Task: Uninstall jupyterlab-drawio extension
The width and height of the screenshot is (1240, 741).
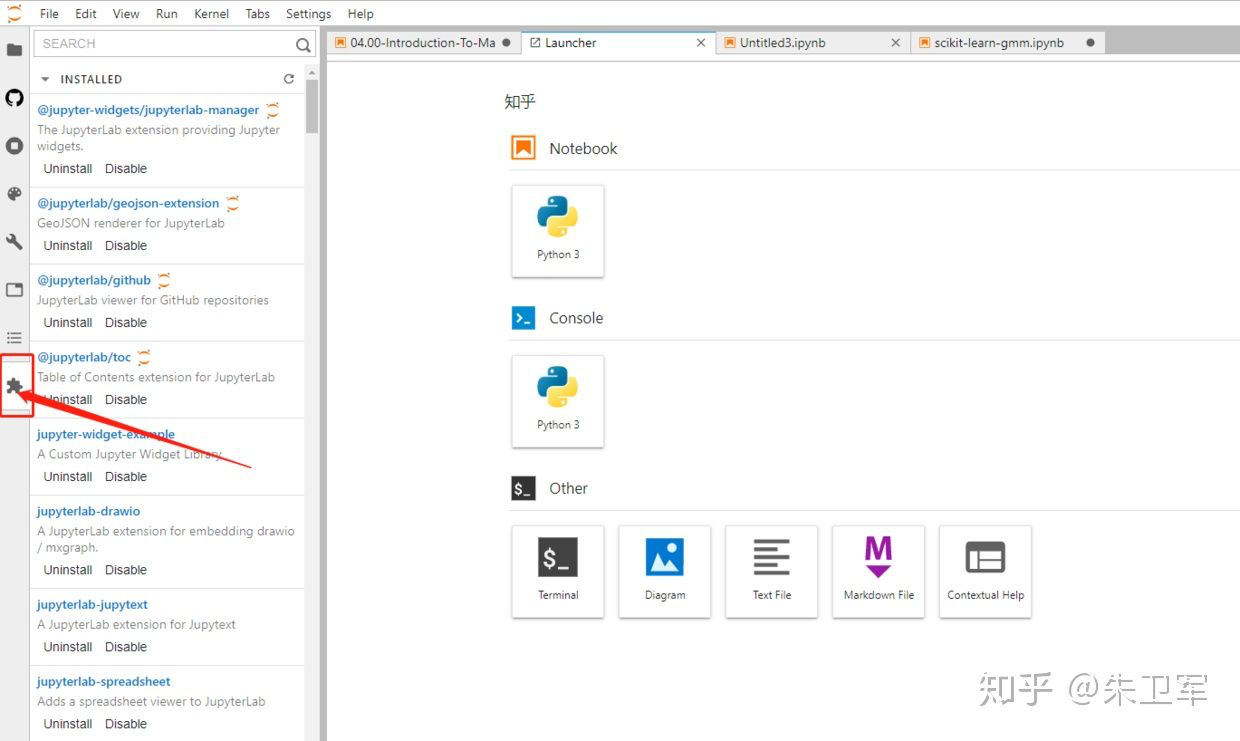Action: click(68, 570)
